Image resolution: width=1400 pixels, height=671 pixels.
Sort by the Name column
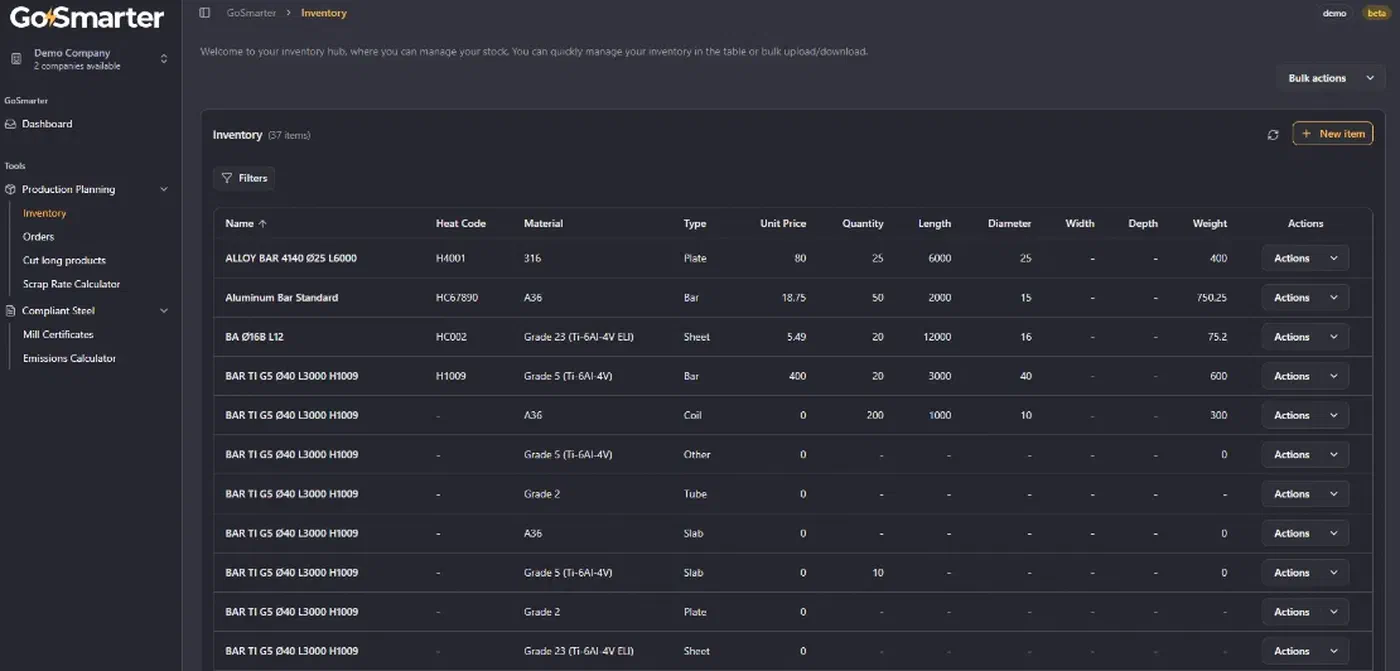246,224
